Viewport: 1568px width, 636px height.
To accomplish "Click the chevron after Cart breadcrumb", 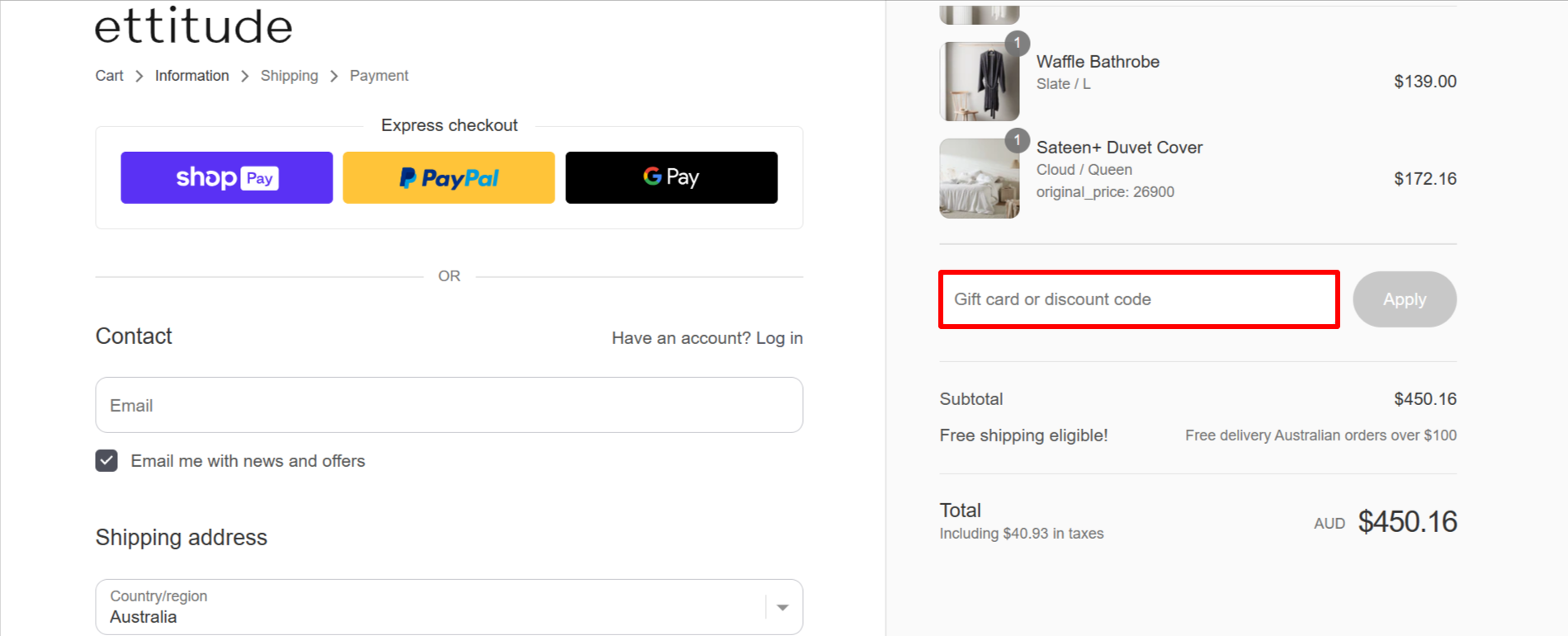I will (139, 76).
